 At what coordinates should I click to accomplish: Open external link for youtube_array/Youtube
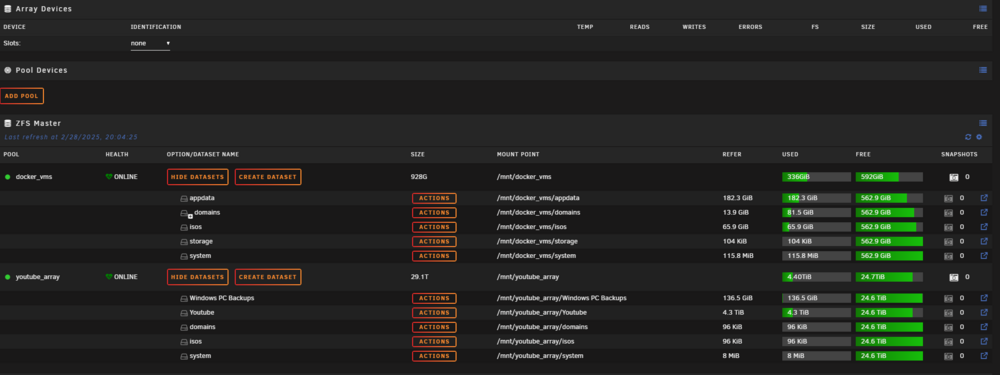click(984, 312)
